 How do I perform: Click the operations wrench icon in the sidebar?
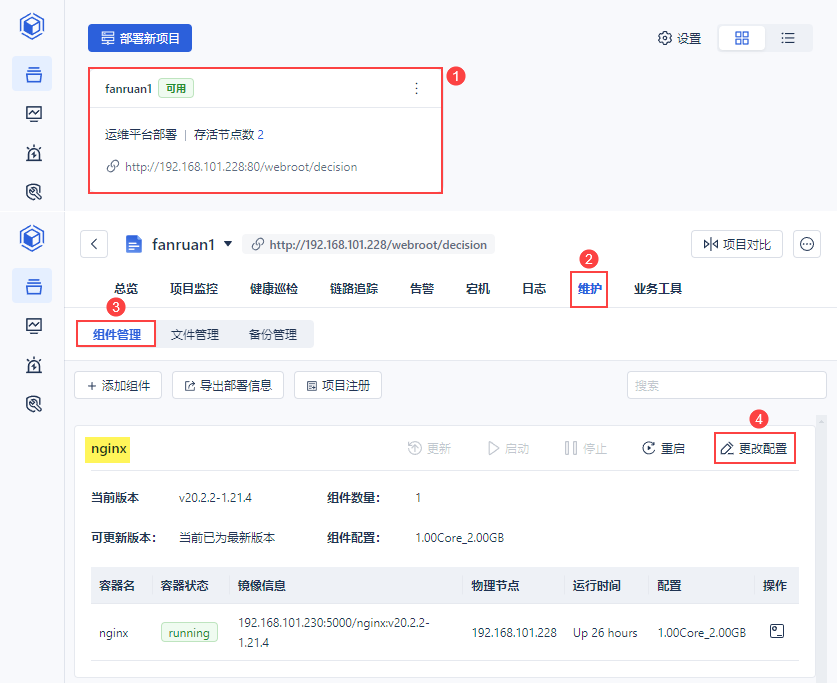[32, 191]
